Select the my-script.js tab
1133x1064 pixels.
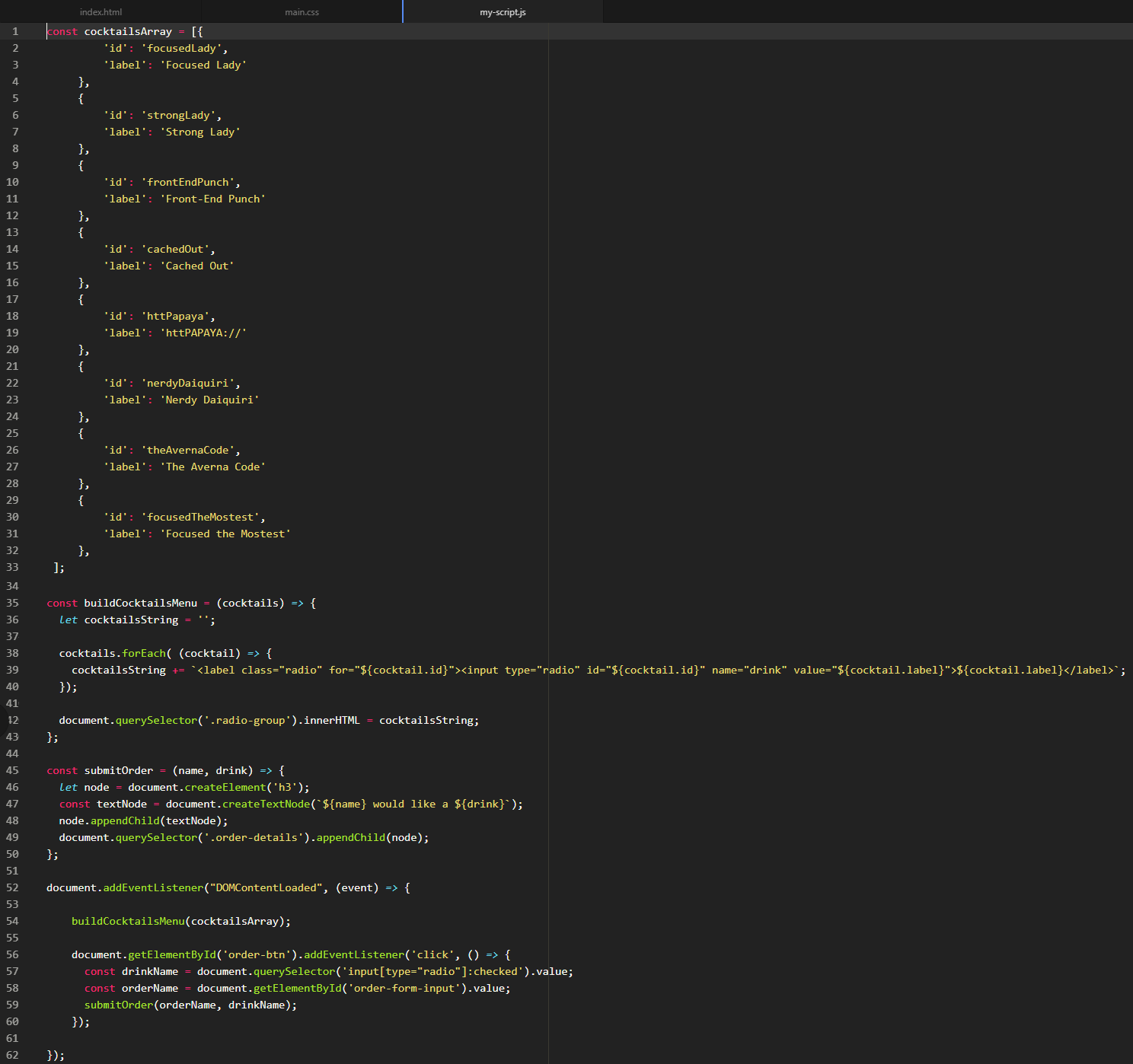click(x=503, y=12)
